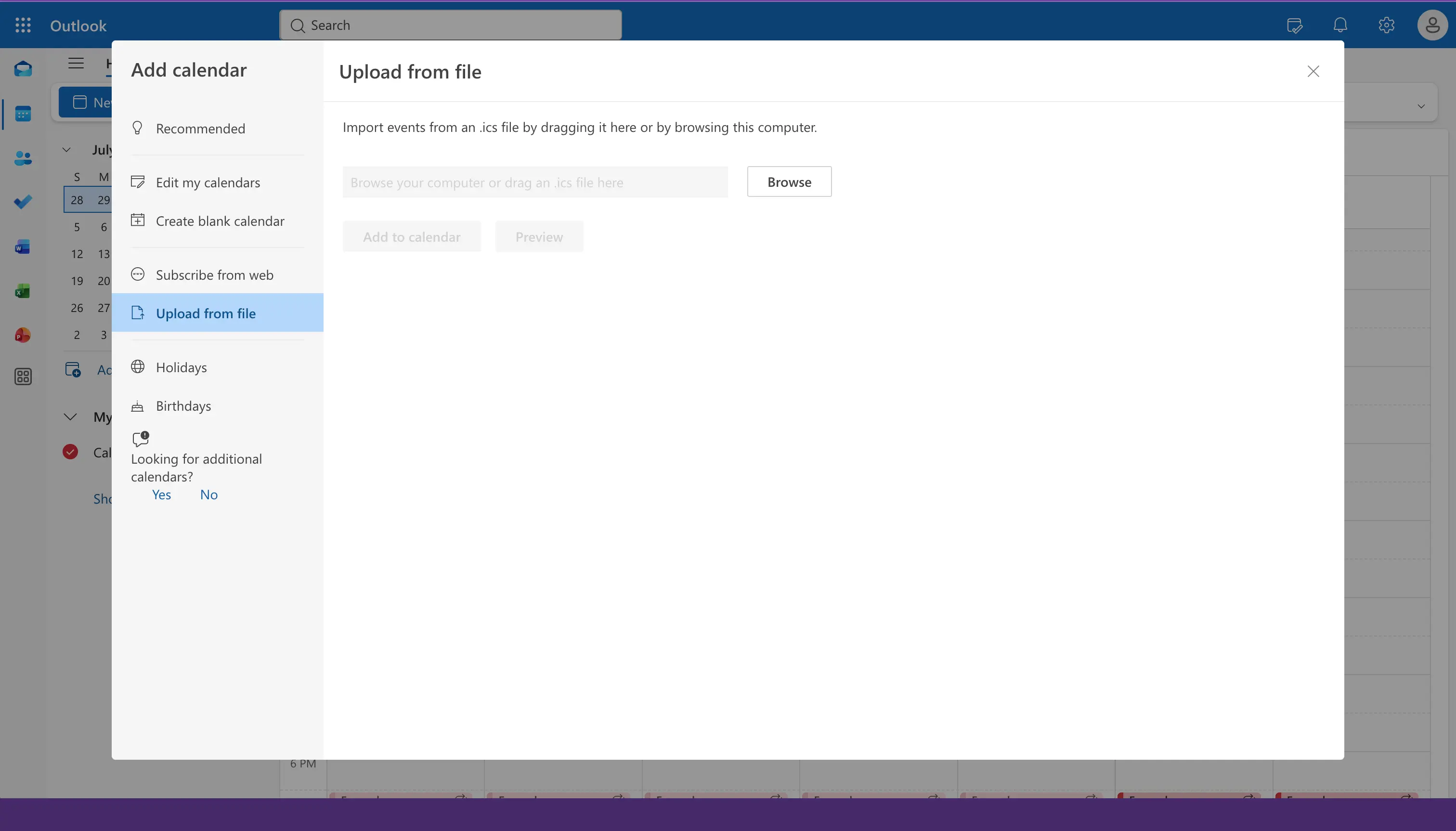Toggle the hamburger navigation pane icon
1456x831 pixels.
pos(76,63)
